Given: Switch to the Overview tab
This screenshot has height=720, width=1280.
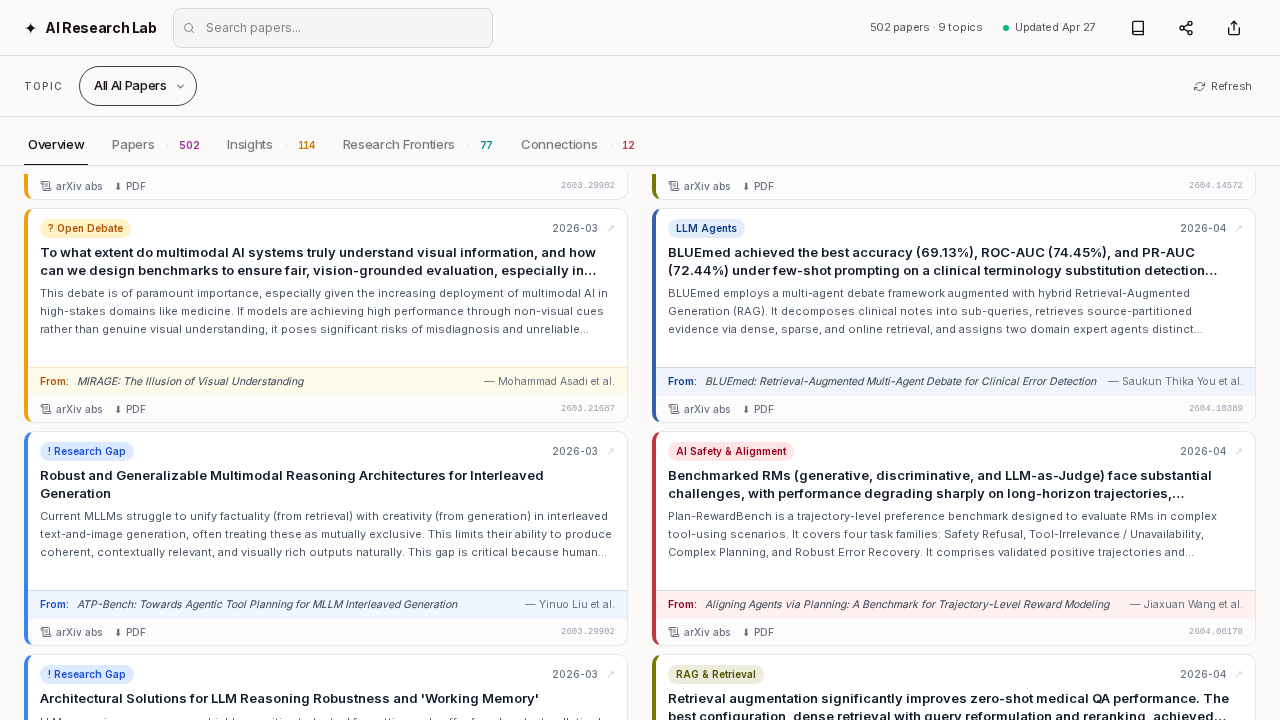Looking at the screenshot, I should [x=56, y=145].
